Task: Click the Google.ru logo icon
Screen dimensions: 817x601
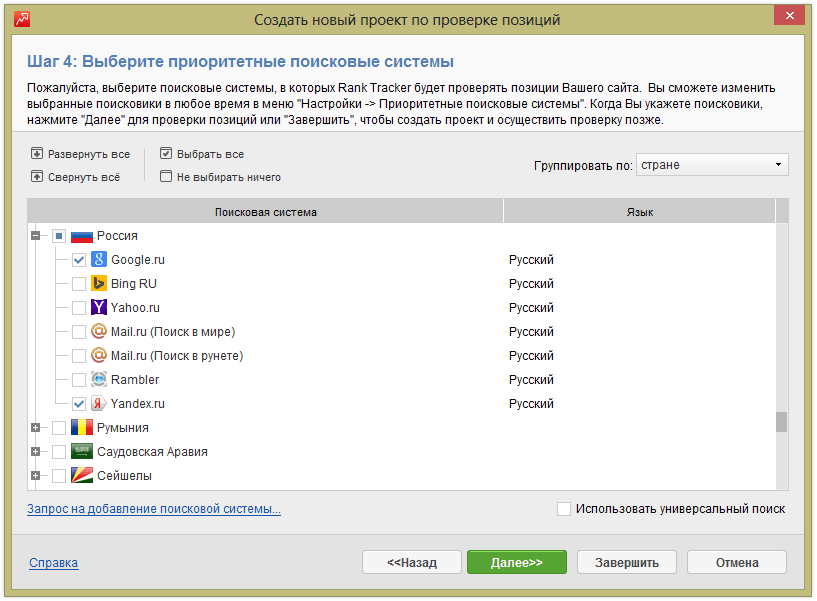Action: pyautogui.click(x=98, y=259)
